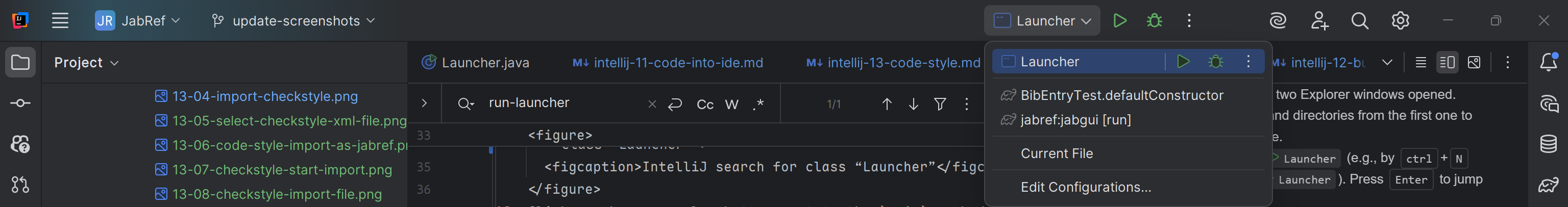The width and height of the screenshot is (1568, 207).
Task: Enable the Regex (.*) search option
Action: click(x=758, y=104)
